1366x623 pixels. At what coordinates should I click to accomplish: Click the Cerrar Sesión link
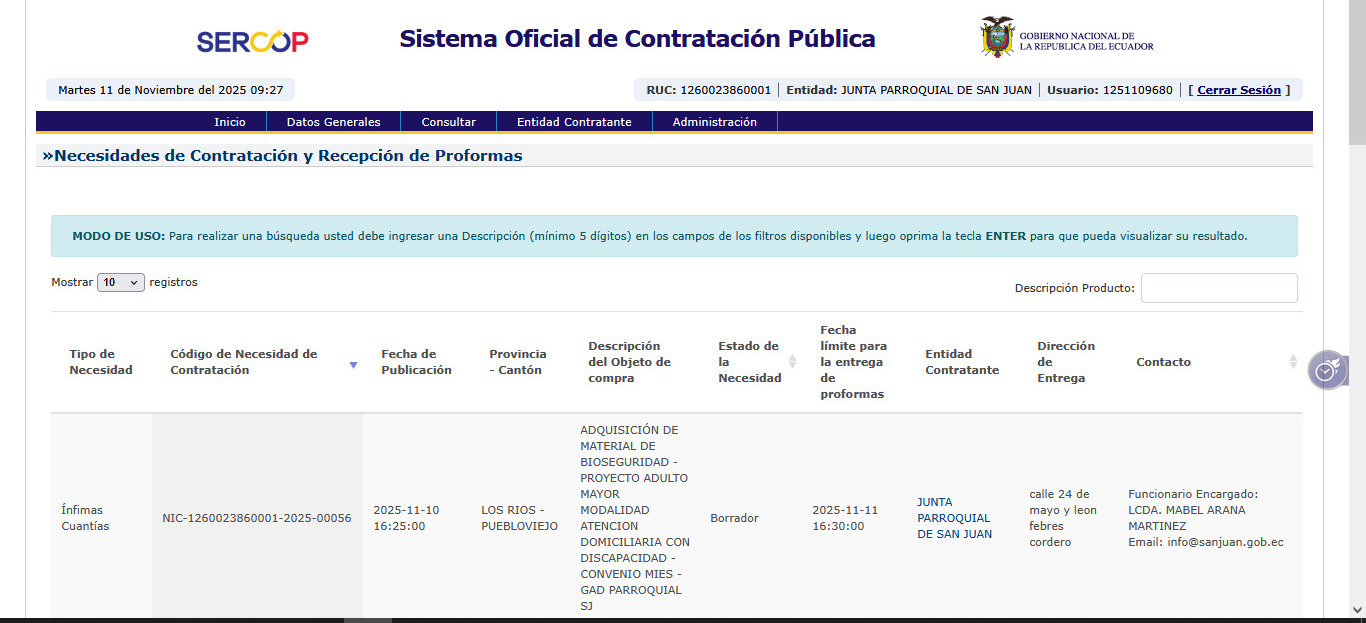coord(1238,90)
